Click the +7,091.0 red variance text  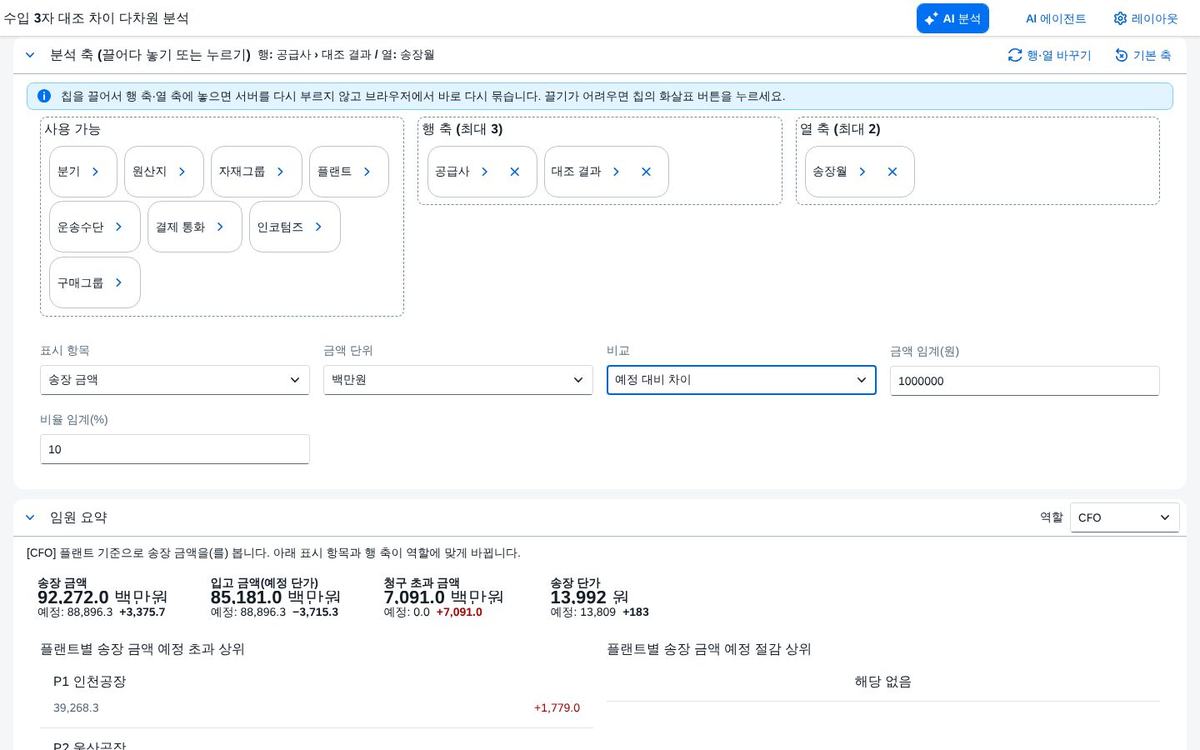pyautogui.click(x=459, y=612)
